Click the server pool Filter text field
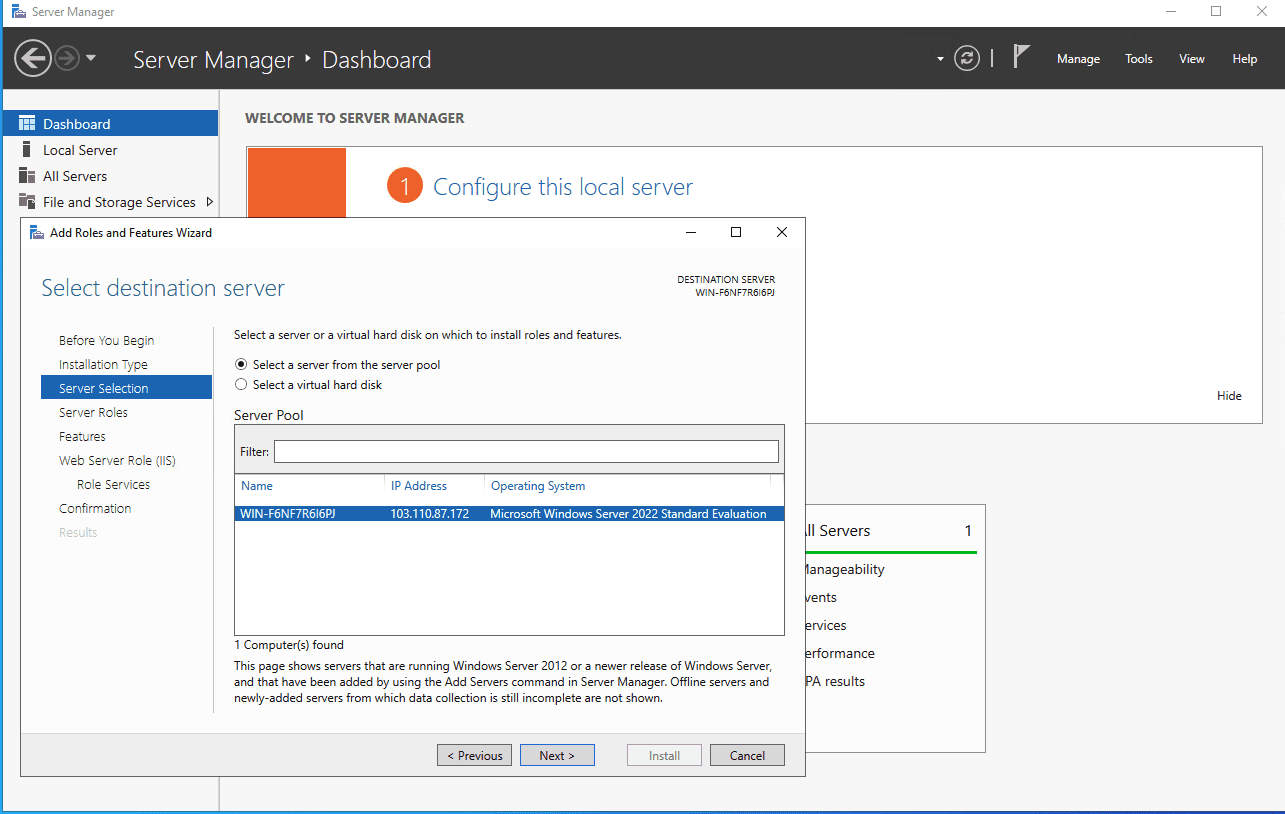1285x814 pixels. point(526,452)
